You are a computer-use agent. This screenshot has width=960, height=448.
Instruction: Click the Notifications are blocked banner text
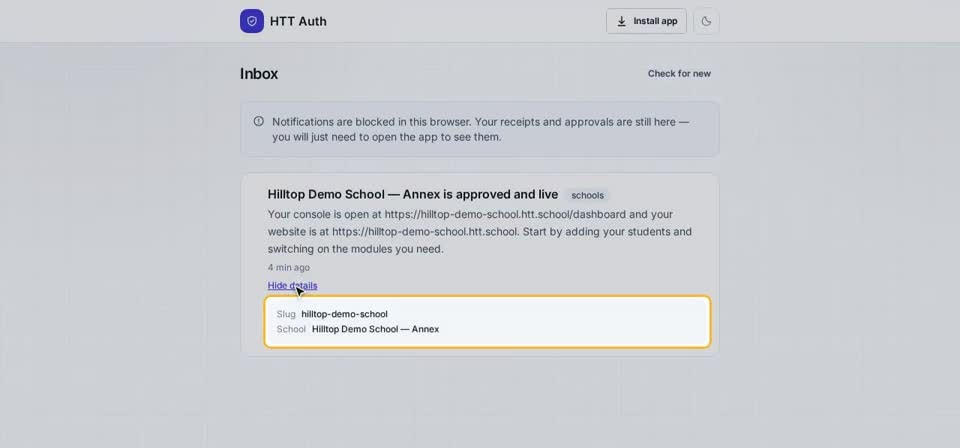coord(481,129)
